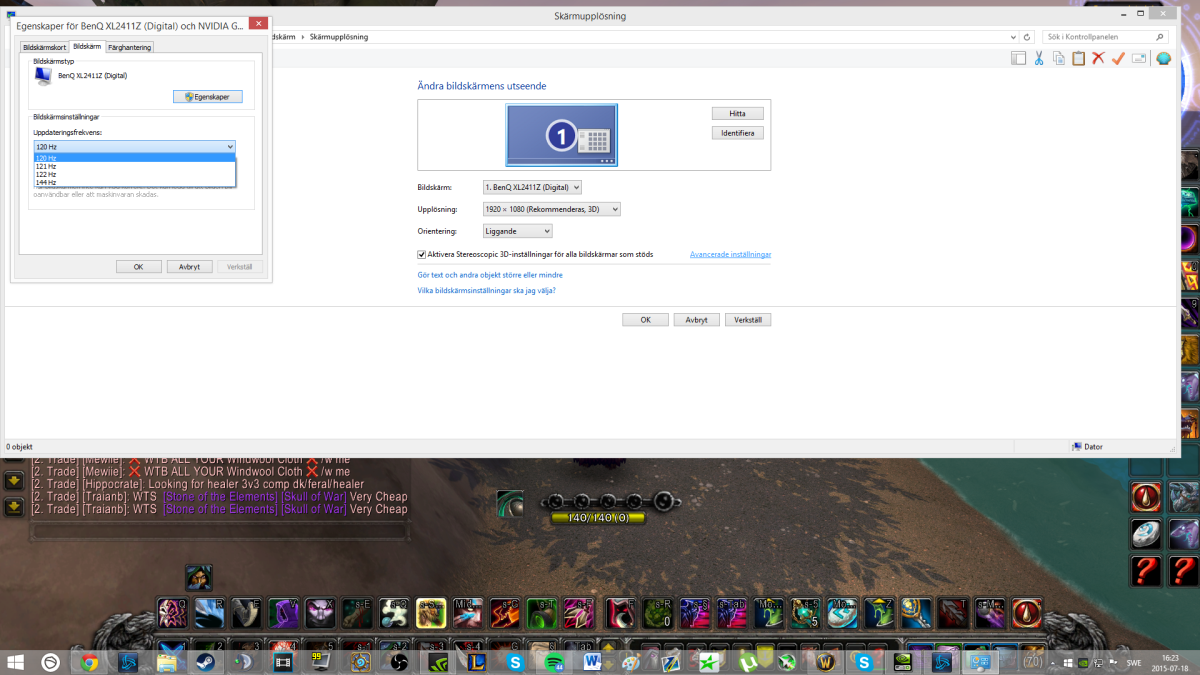1200x675 pixels.
Task: Click OK in monitor properties dialog
Action: click(x=139, y=267)
